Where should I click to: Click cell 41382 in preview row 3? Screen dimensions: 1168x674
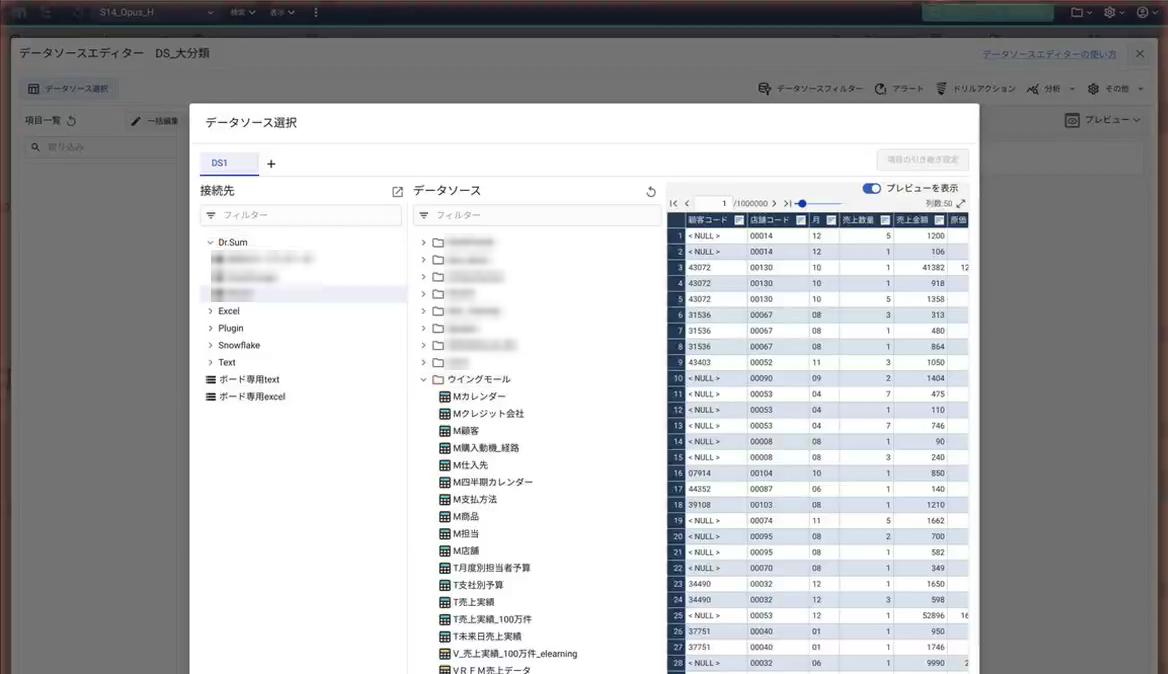(x=921, y=267)
